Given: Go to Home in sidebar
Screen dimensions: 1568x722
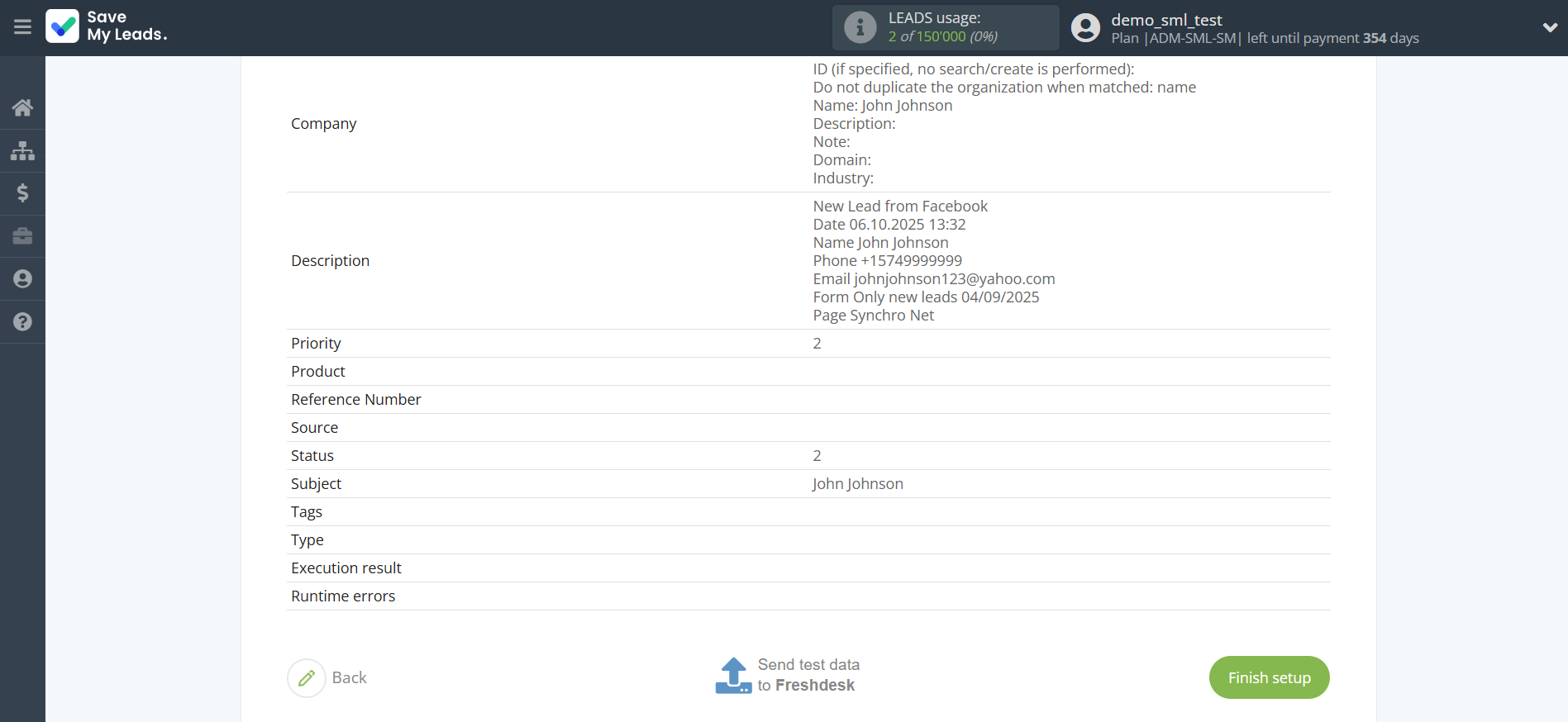Looking at the screenshot, I should pyautogui.click(x=22, y=107).
